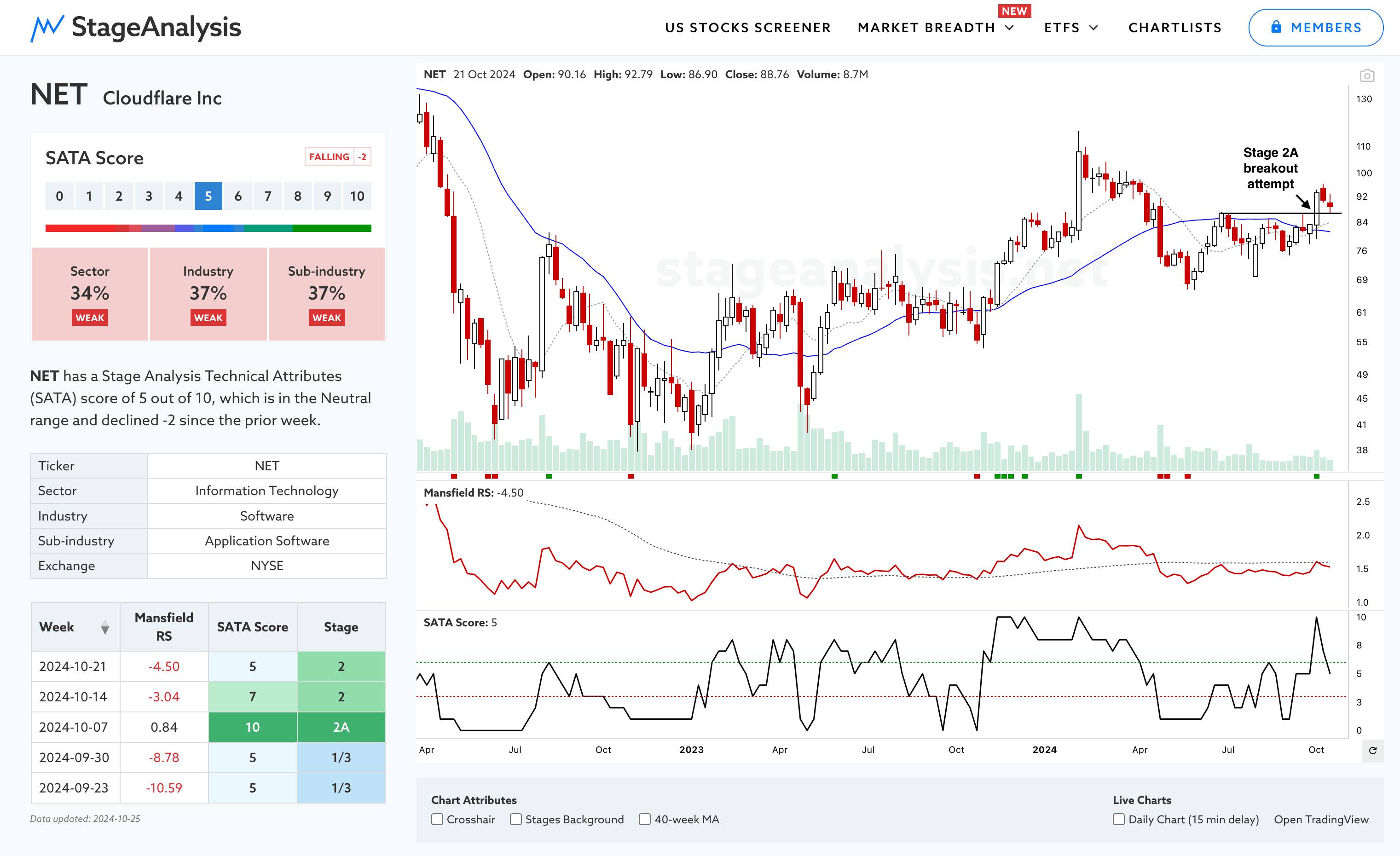Open the ETFs menu
Image resolution: width=1400 pixels, height=856 pixels.
pos(1061,28)
